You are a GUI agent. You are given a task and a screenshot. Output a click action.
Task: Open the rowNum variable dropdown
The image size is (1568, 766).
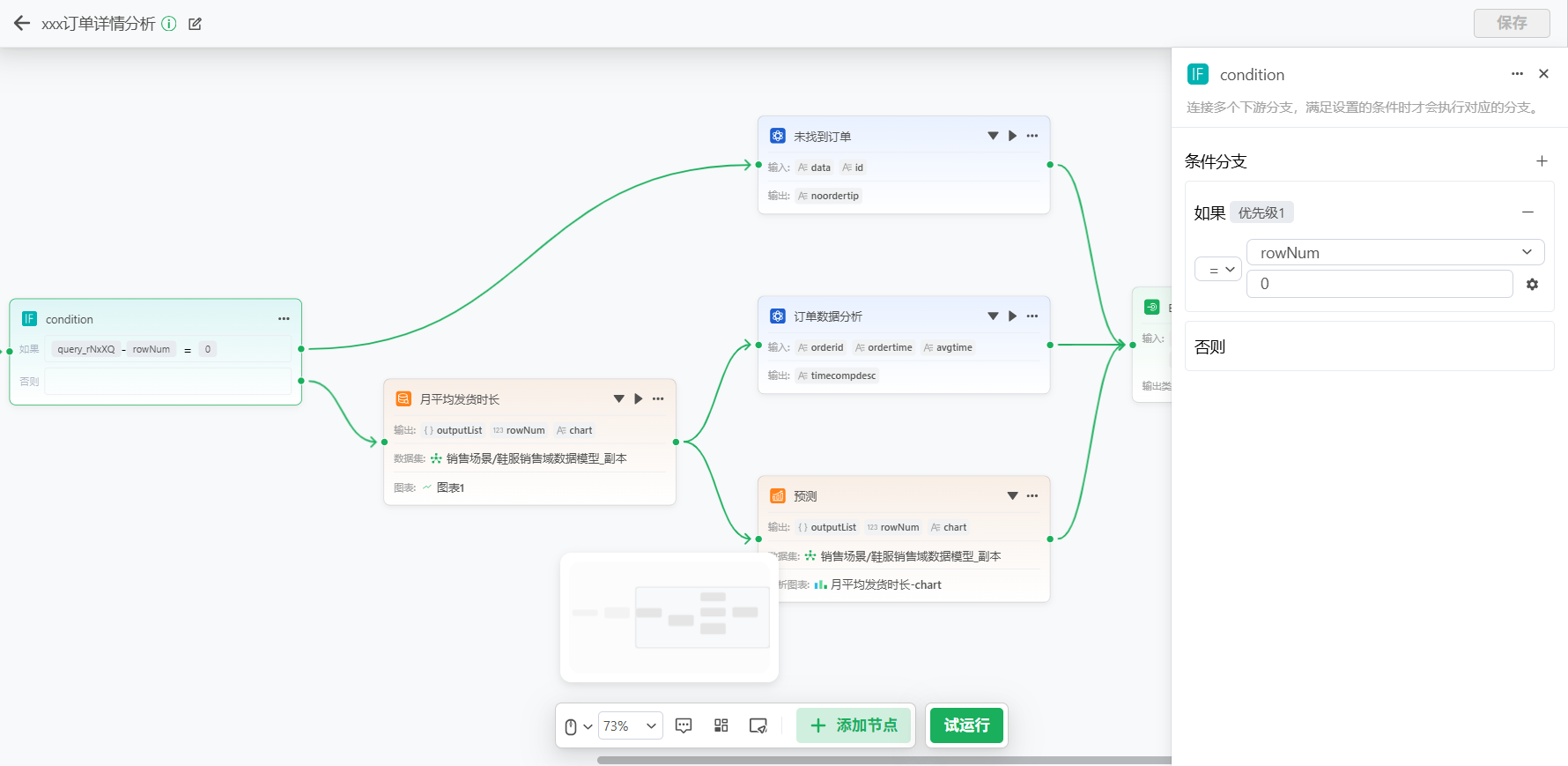click(x=1394, y=252)
